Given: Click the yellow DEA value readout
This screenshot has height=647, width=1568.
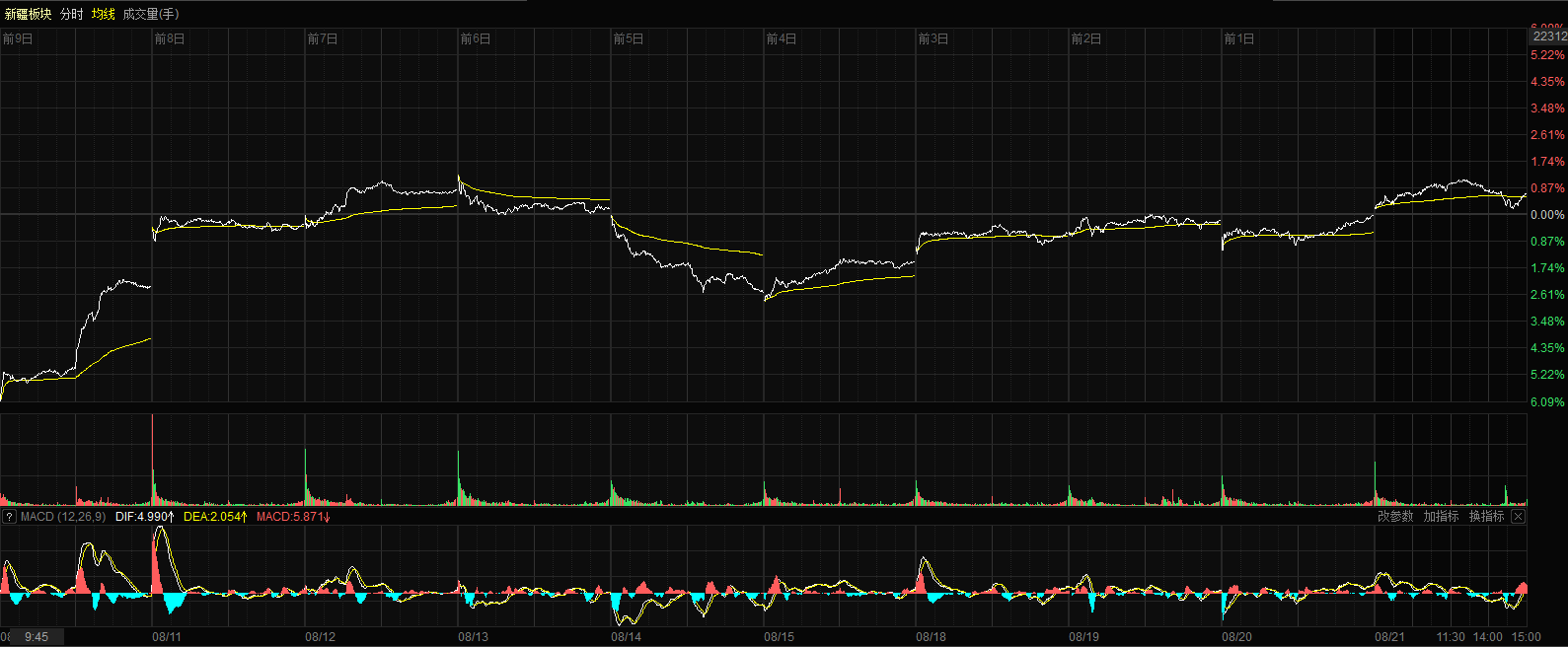Looking at the screenshot, I should pyautogui.click(x=213, y=517).
